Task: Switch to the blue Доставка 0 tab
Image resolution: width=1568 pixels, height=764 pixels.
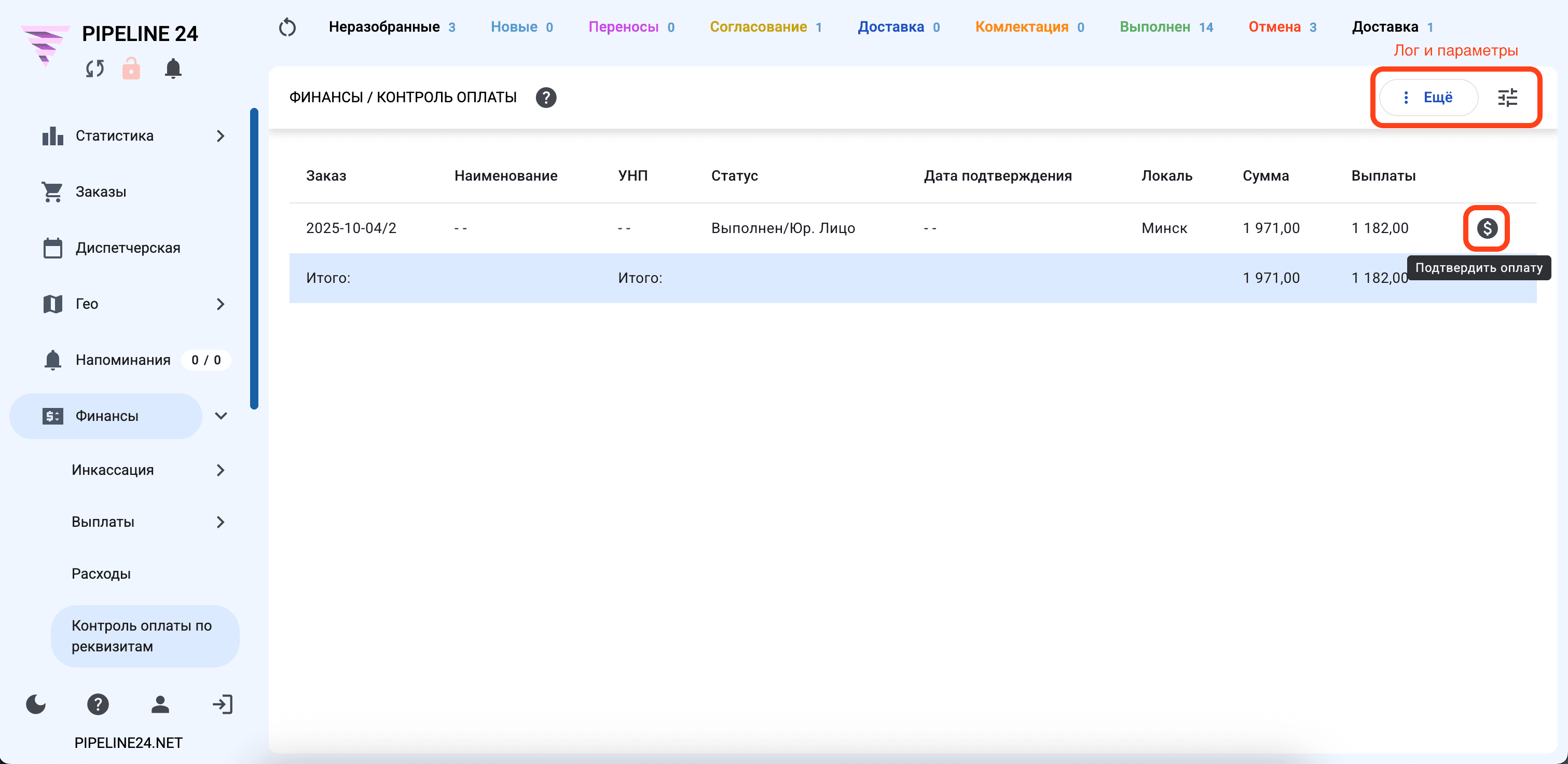Action: click(x=899, y=27)
